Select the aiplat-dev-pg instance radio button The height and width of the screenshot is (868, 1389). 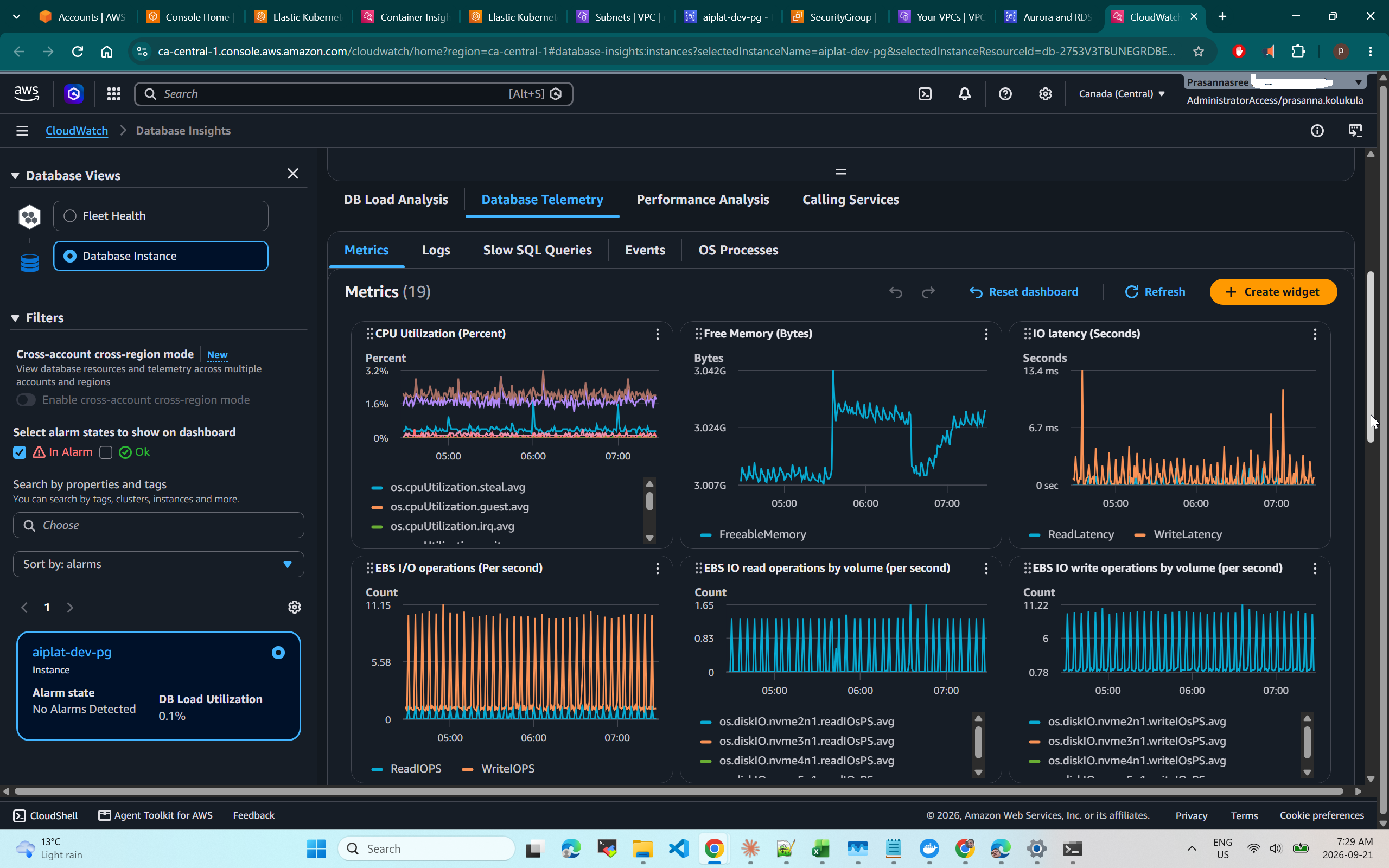click(x=278, y=653)
